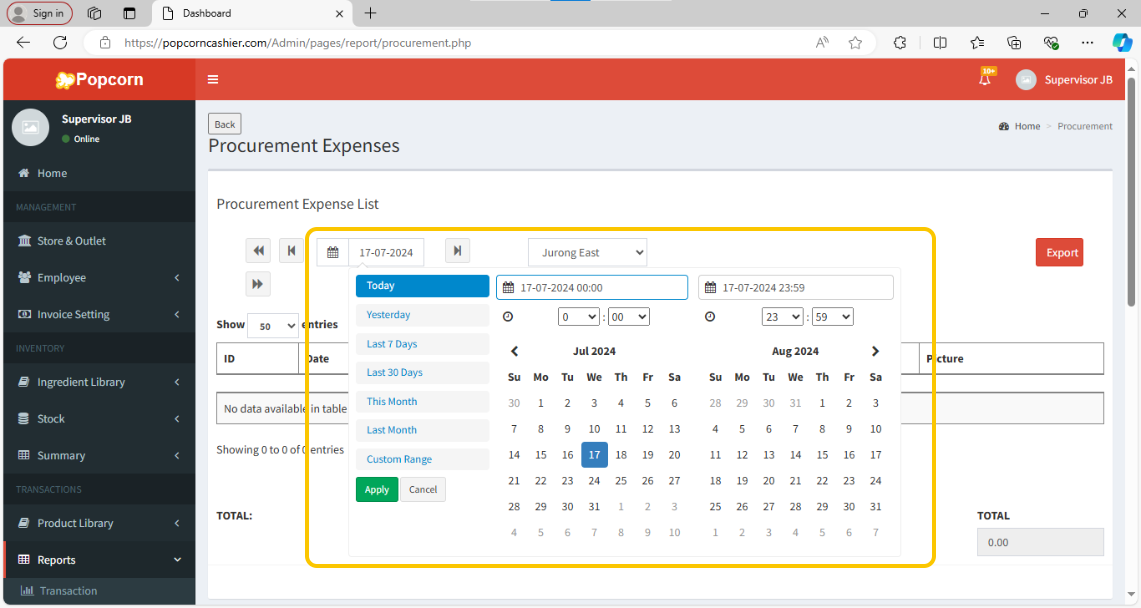This screenshot has height=608, width=1141.
Task: Collapse the Reports sidebar menu
Action: (x=99, y=560)
